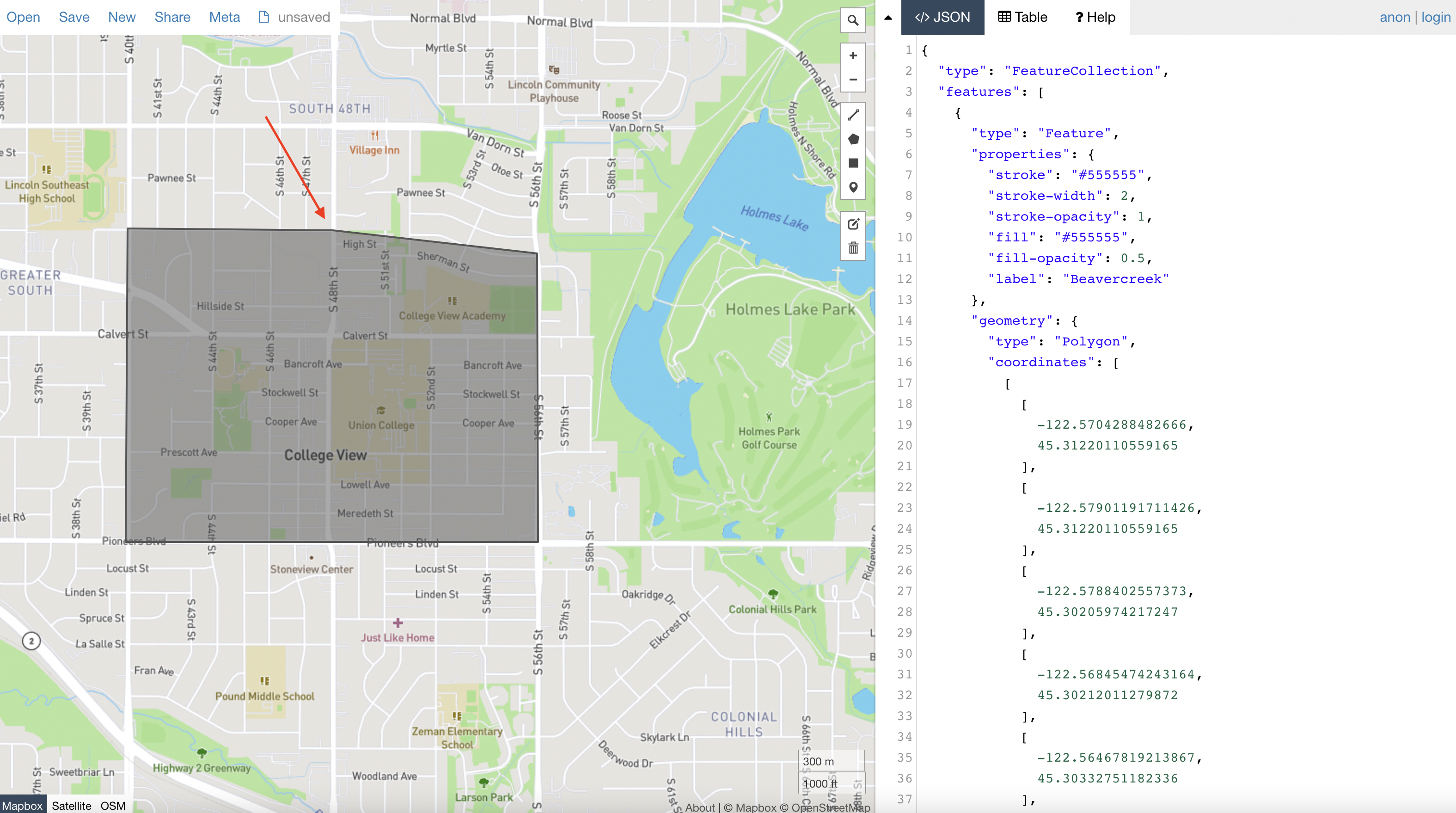Image resolution: width=1456 pixels, height=813 pixels.
Task: Click coordinate 45.30205974217247 in the editor
Action: pyautogui.click(x=1107, y=612)
